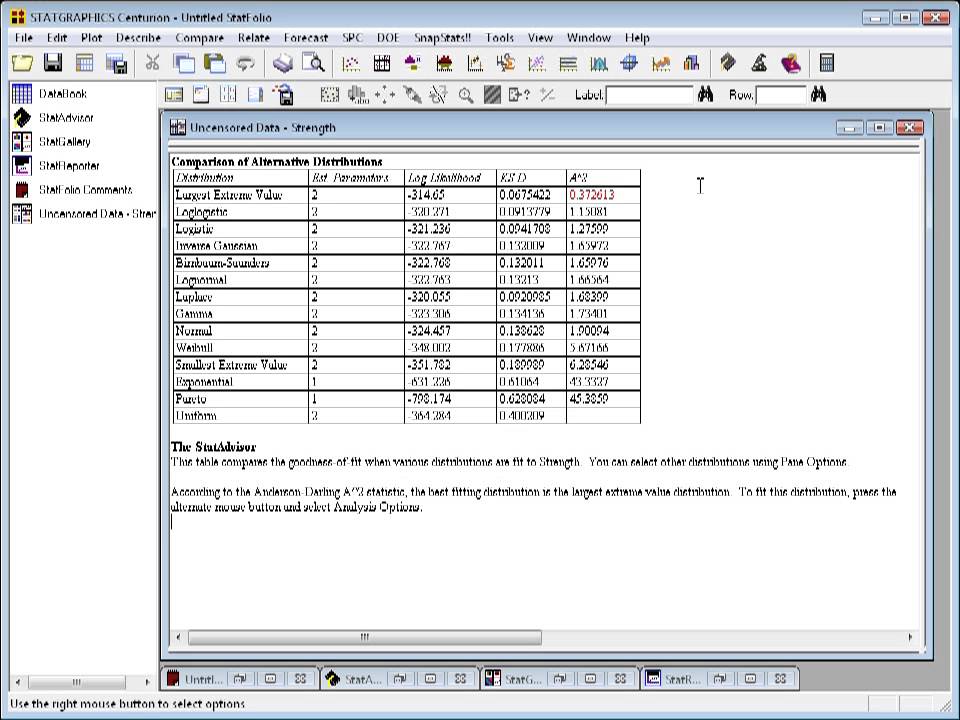Restore the minimized Untitled comments window
The width and height of the screenshot is (960, 720).
[x=239, y=679]
